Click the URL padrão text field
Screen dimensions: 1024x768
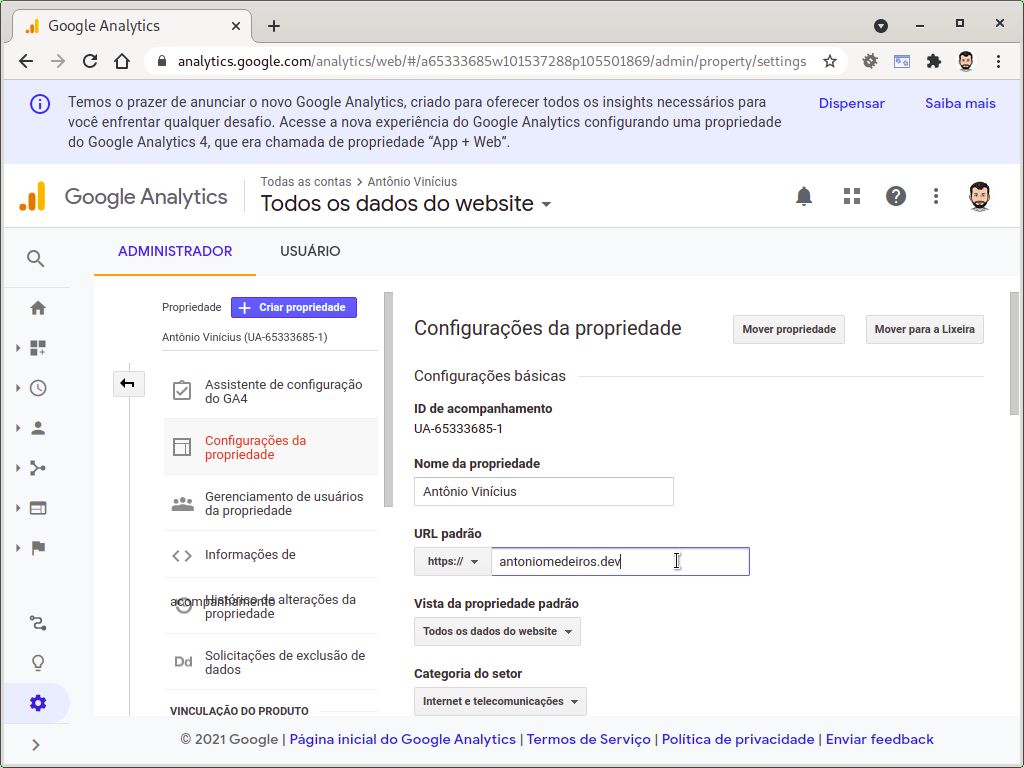click(620, 562)
